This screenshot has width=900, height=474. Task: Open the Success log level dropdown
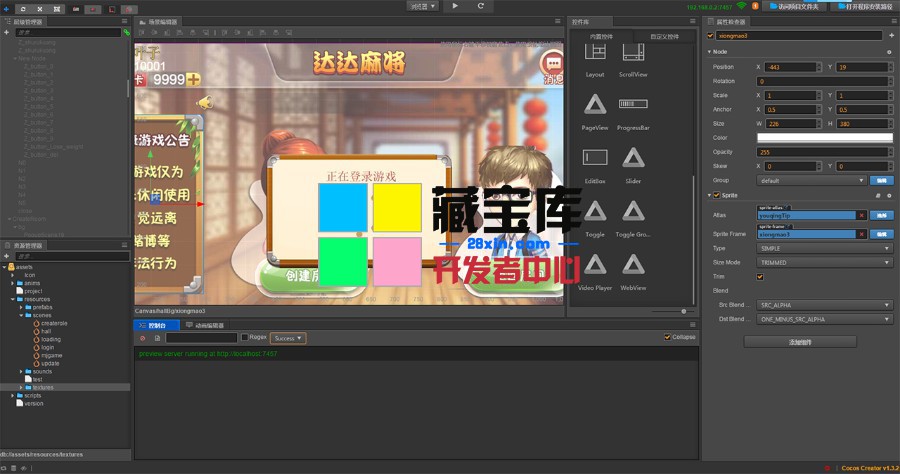click(x=288, y=338)
